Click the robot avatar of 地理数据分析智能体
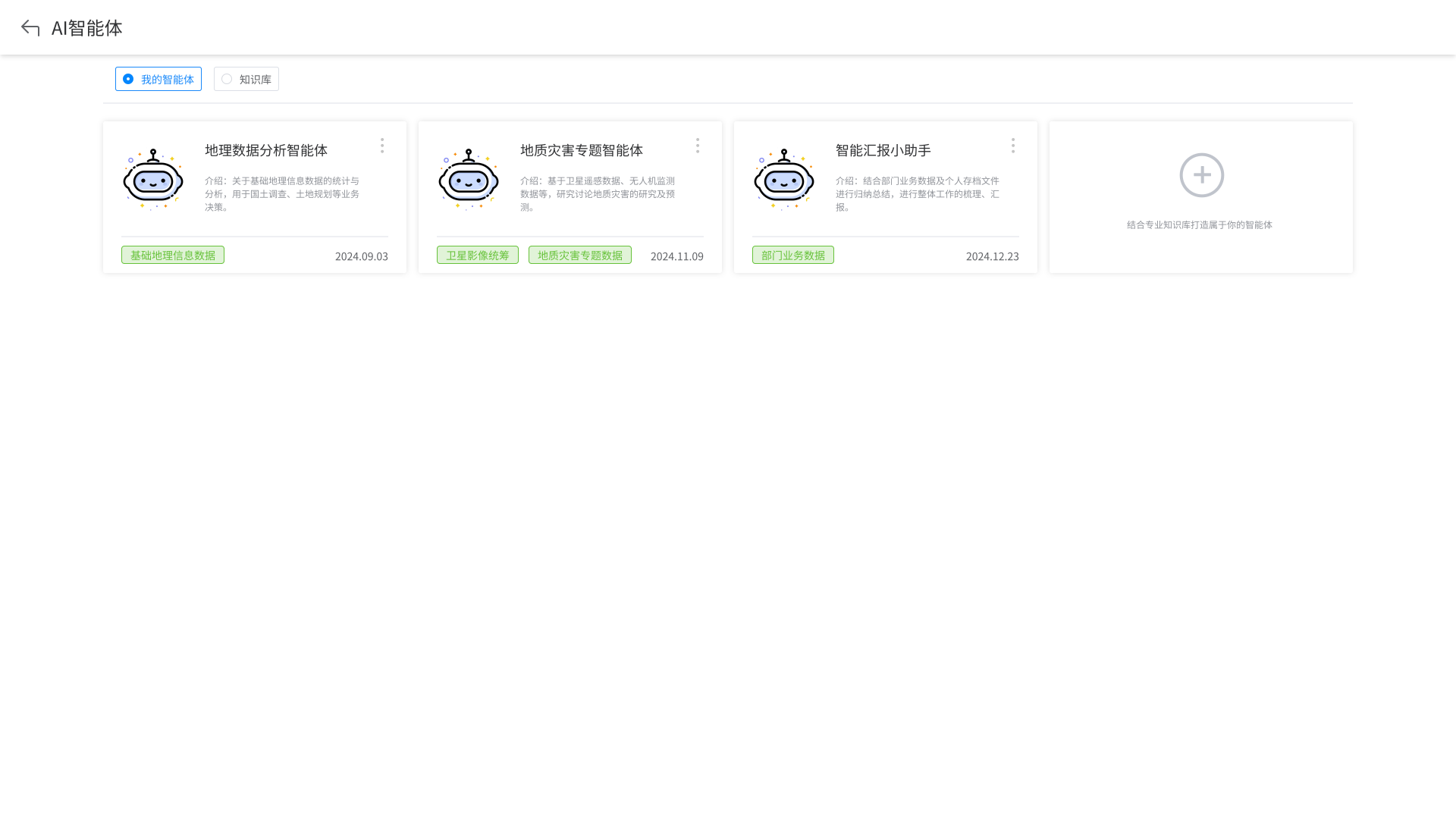 point(153,180)
